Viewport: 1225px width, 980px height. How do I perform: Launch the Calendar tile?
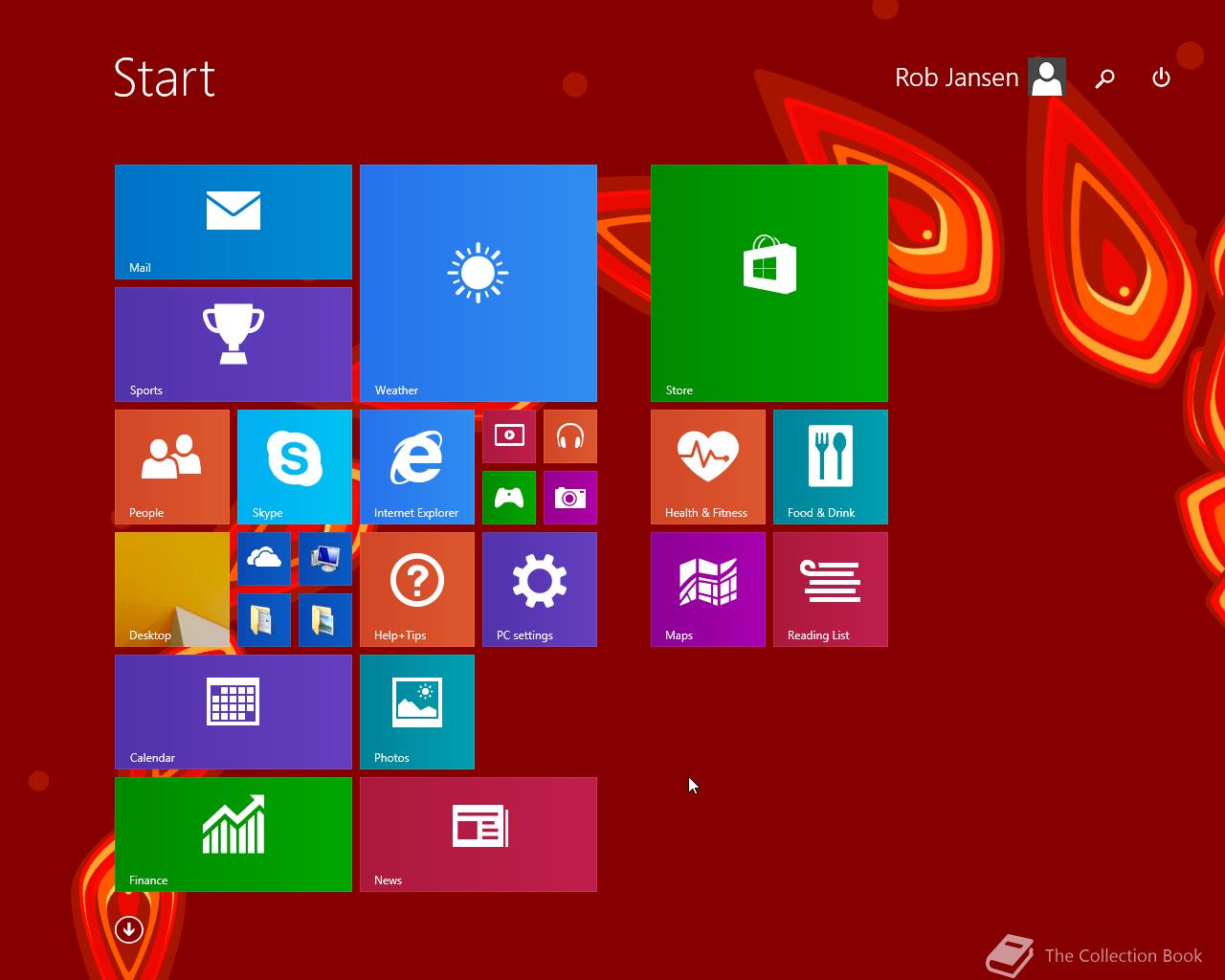coord(234,712)
